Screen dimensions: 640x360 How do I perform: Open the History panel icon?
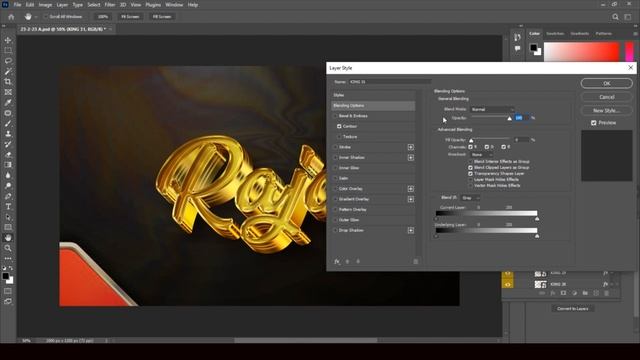coord(518,38)
